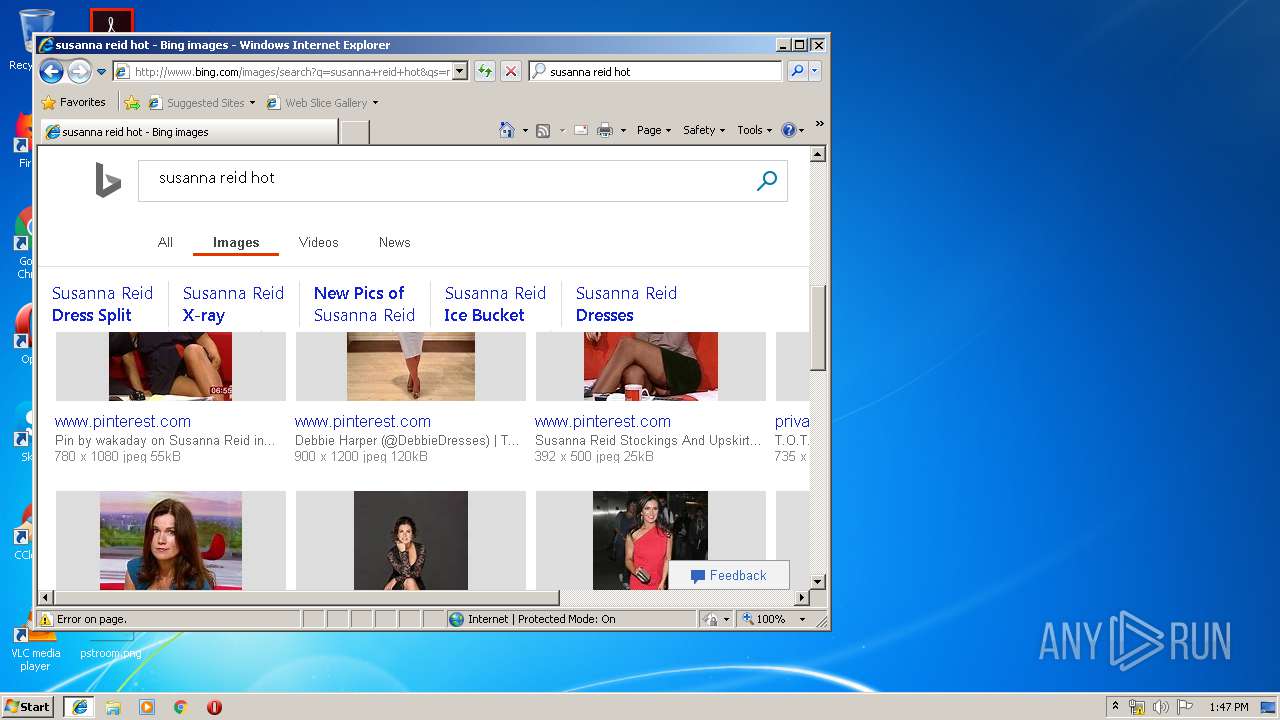Click the Read Mail icon

580,130
